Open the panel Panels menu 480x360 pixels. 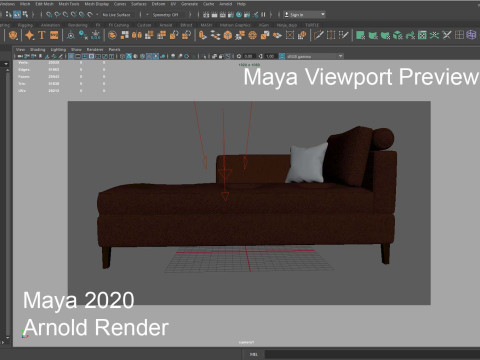coord(114,49)
